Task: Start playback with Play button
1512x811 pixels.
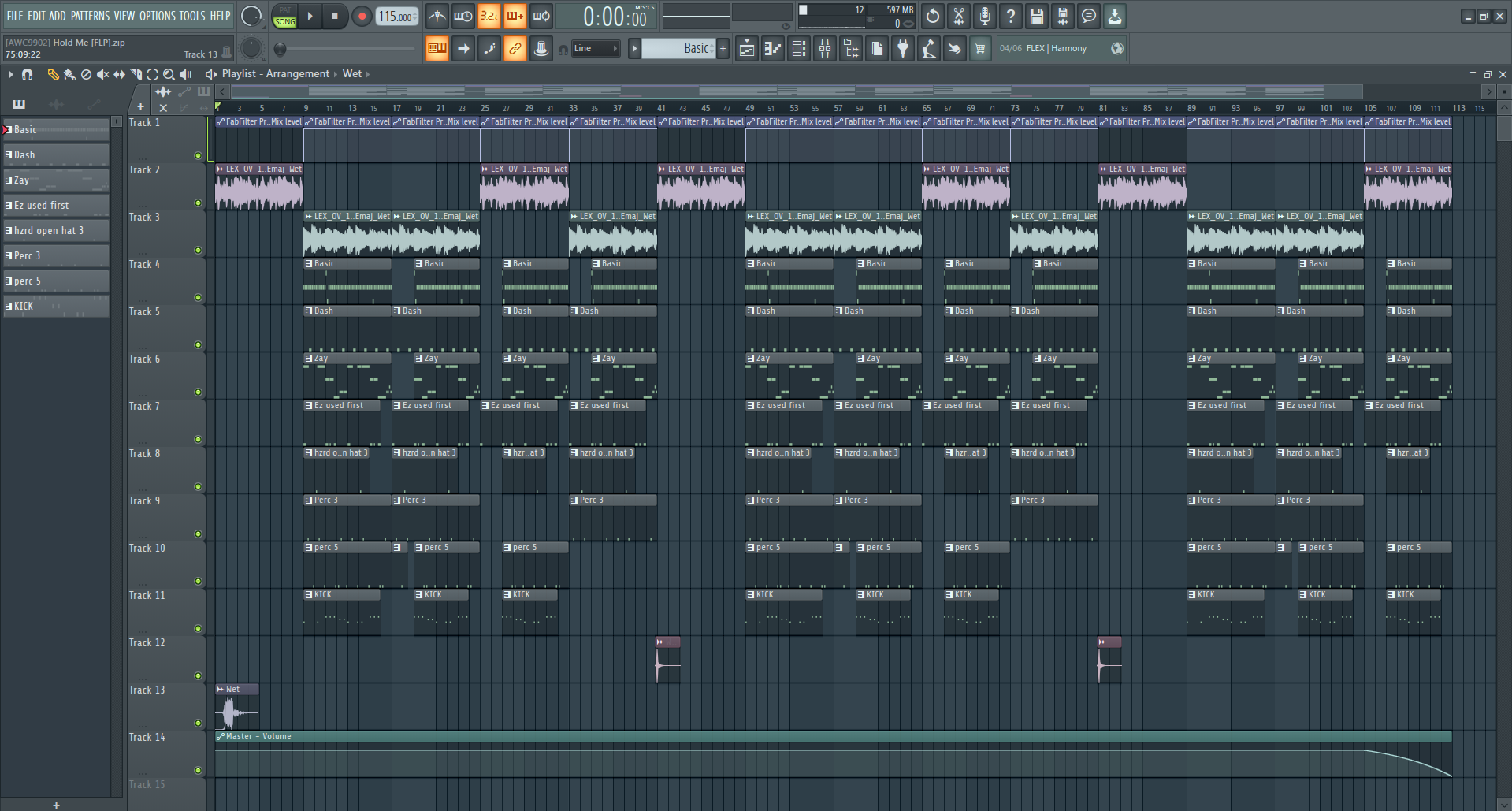Action: click(310, 17)
